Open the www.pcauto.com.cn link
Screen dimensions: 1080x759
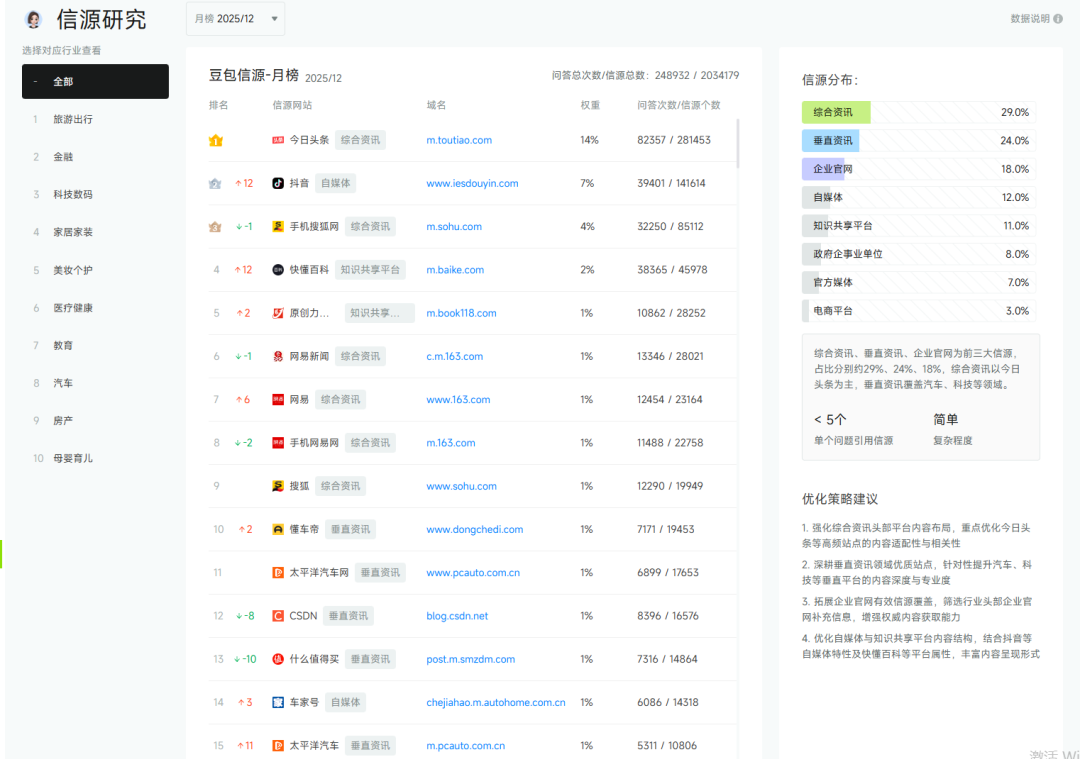(x=472, y=572)
